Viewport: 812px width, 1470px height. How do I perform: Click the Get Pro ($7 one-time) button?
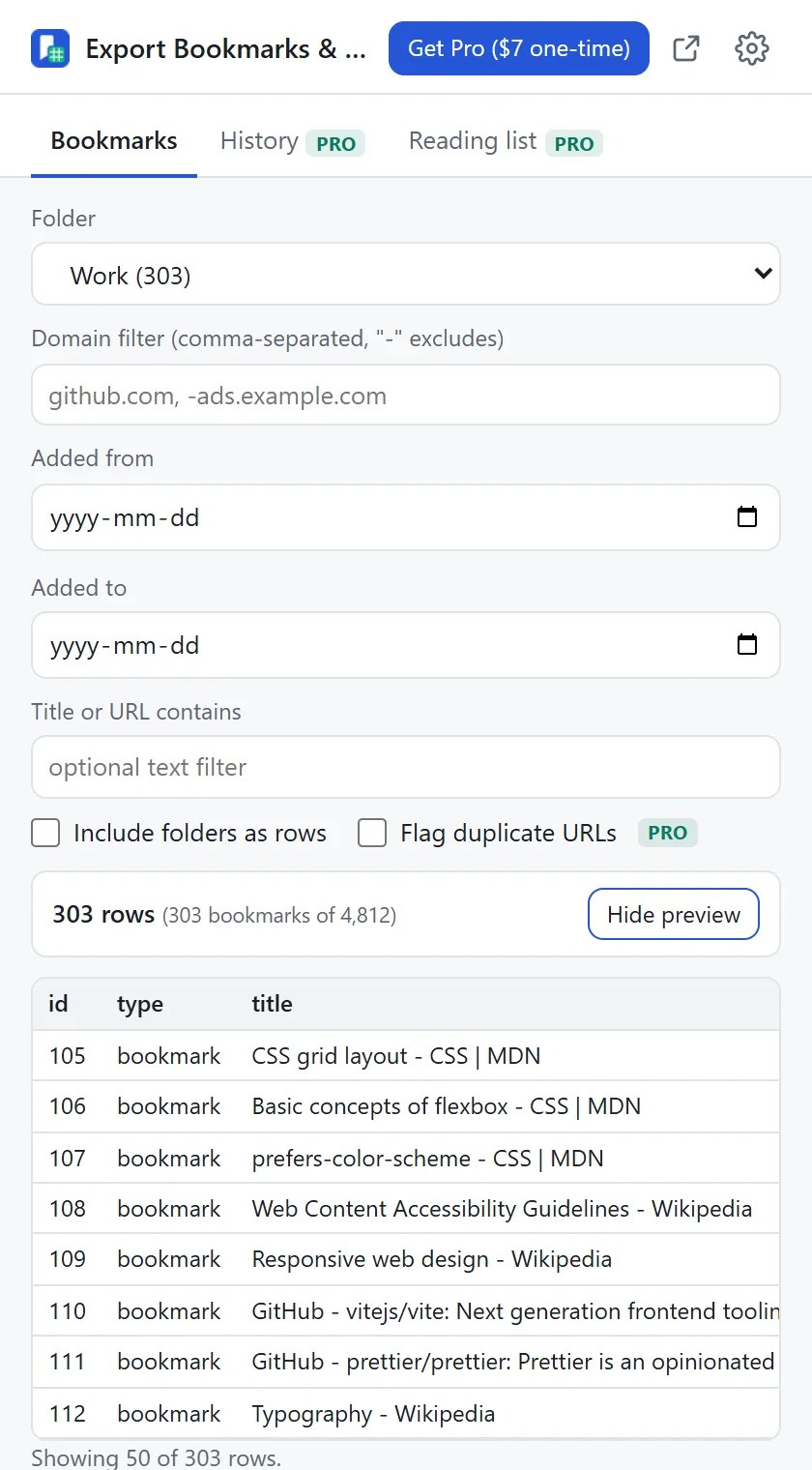point(519,48)
